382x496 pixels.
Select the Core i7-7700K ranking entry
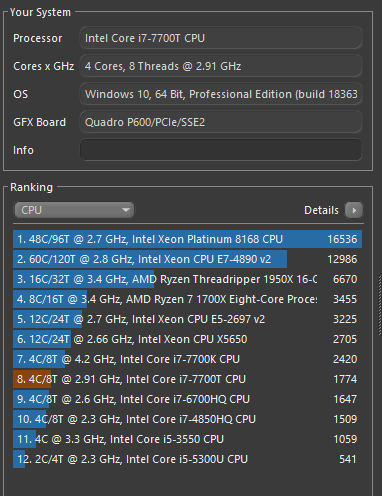click(x=188, y=359)
